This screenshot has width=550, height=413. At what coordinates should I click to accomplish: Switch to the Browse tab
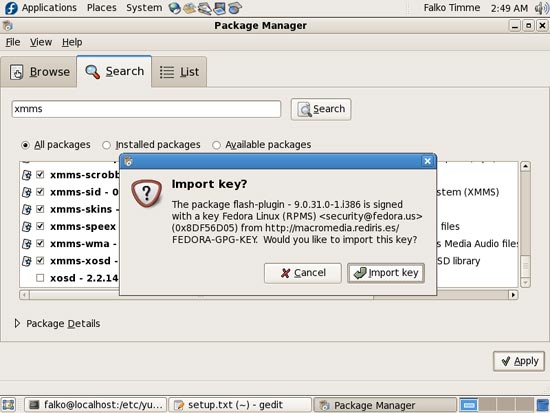39,72
